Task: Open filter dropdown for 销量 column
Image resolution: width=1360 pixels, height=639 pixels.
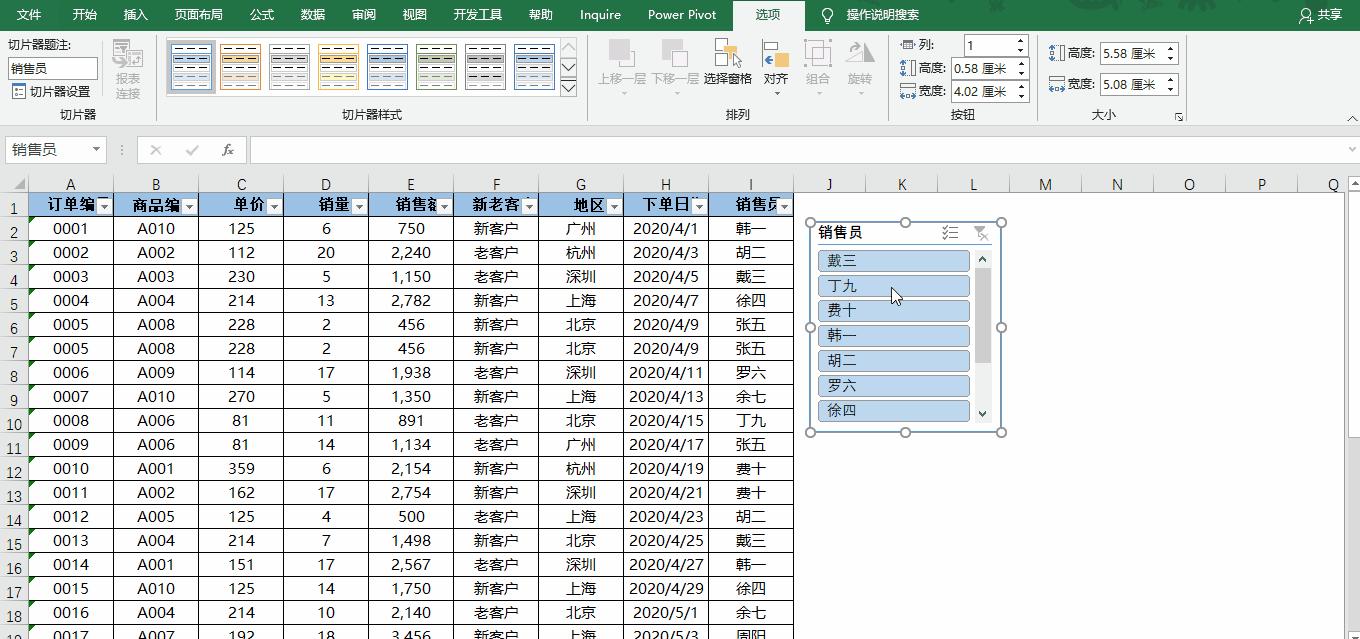Action: coord(359,206)
